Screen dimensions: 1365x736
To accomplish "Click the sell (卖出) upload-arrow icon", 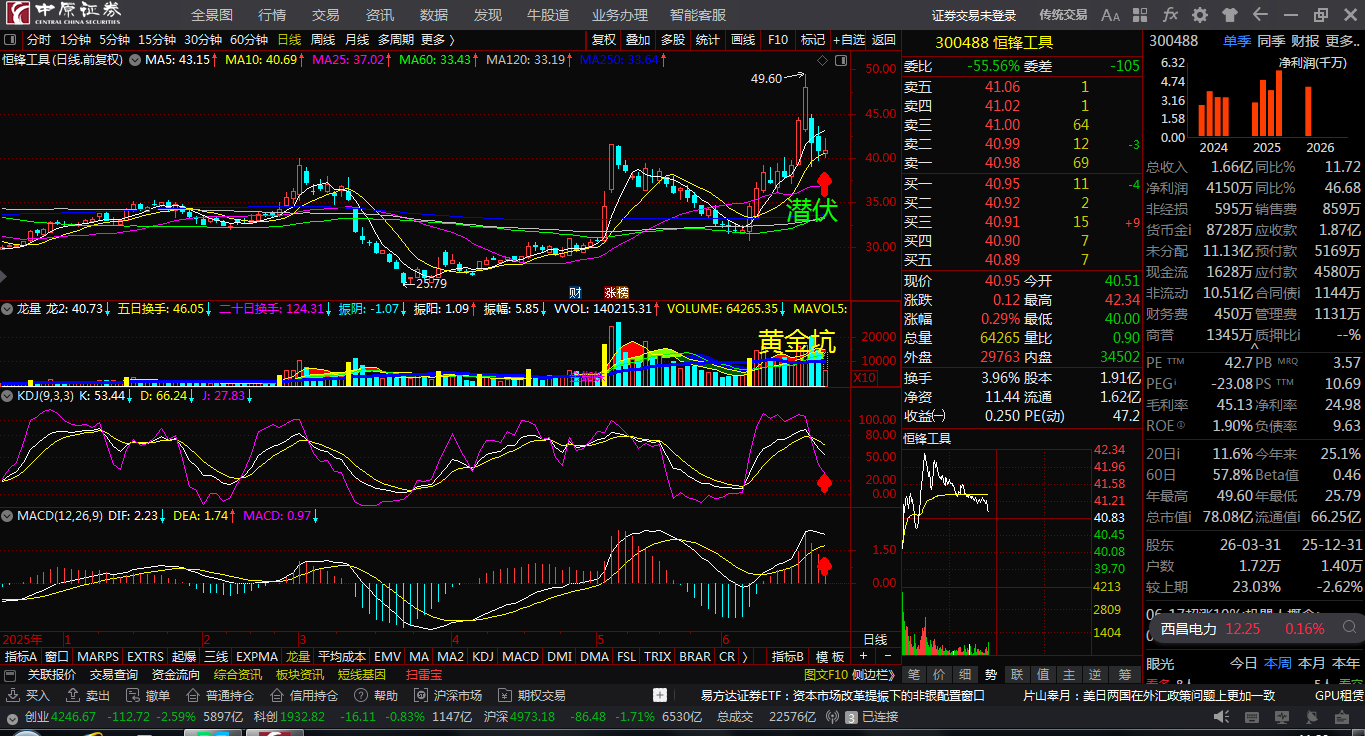I will [x=73, y=696].
